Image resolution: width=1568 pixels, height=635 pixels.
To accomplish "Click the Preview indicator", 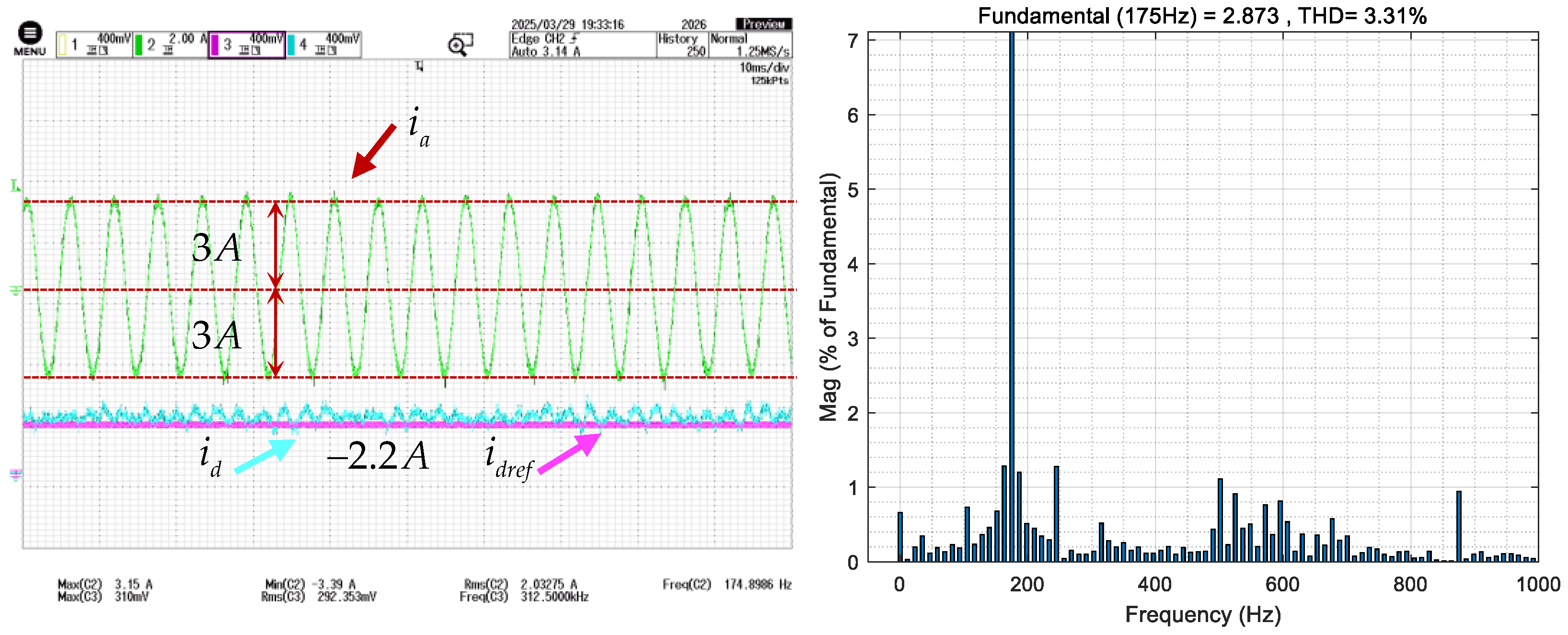I will point(763,24).
